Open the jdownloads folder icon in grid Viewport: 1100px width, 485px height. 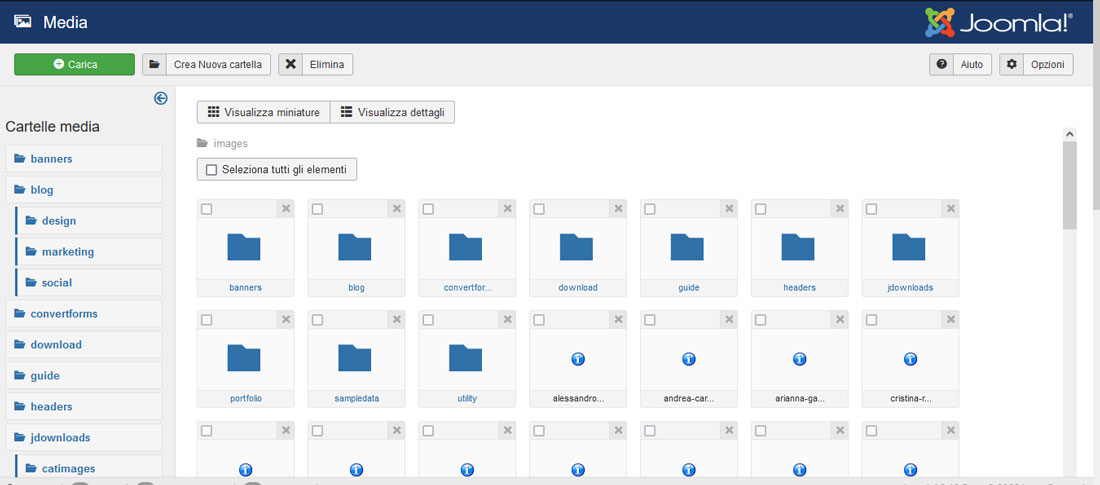909,247
